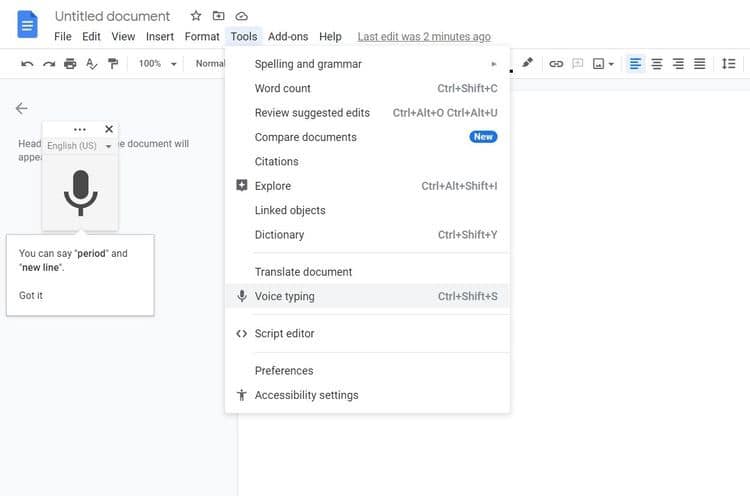Viewport: 750px width, 496px height.
Task: Open the last edit history link
Action: [x=424, y=37]
